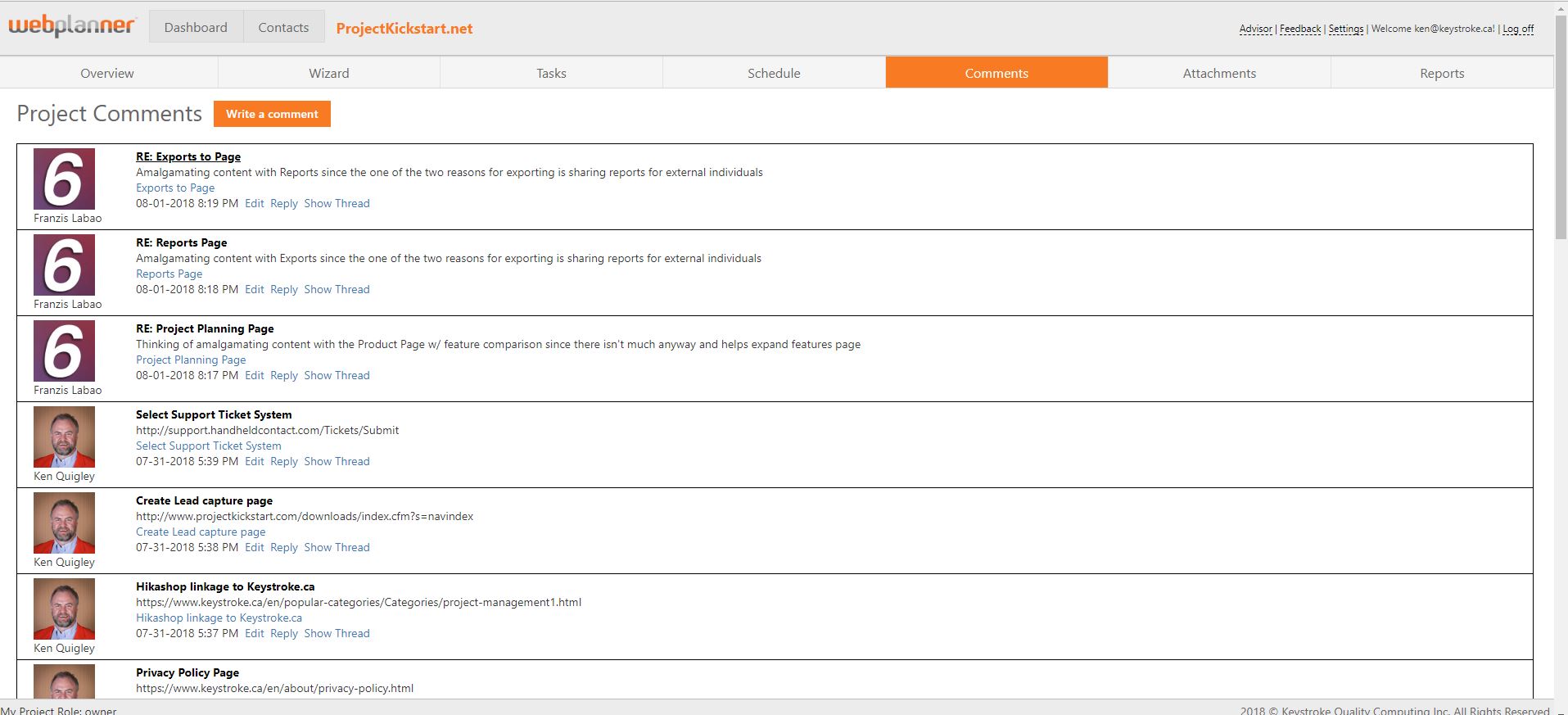
Task: Go to ProjectKickstart.net project title
Action: pos(404,28)
